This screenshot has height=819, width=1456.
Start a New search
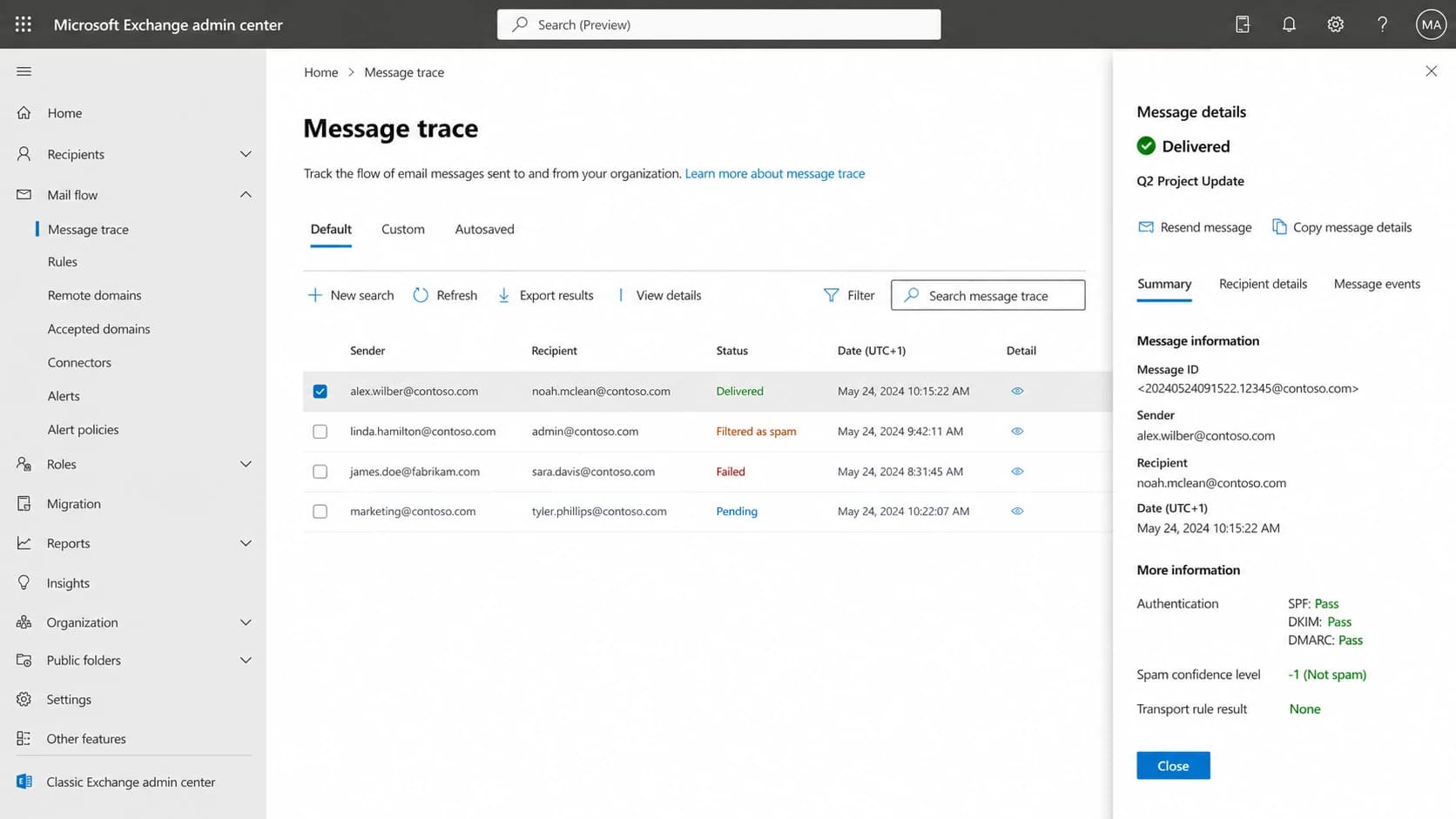pyautogui.click(x=351, y=295)
